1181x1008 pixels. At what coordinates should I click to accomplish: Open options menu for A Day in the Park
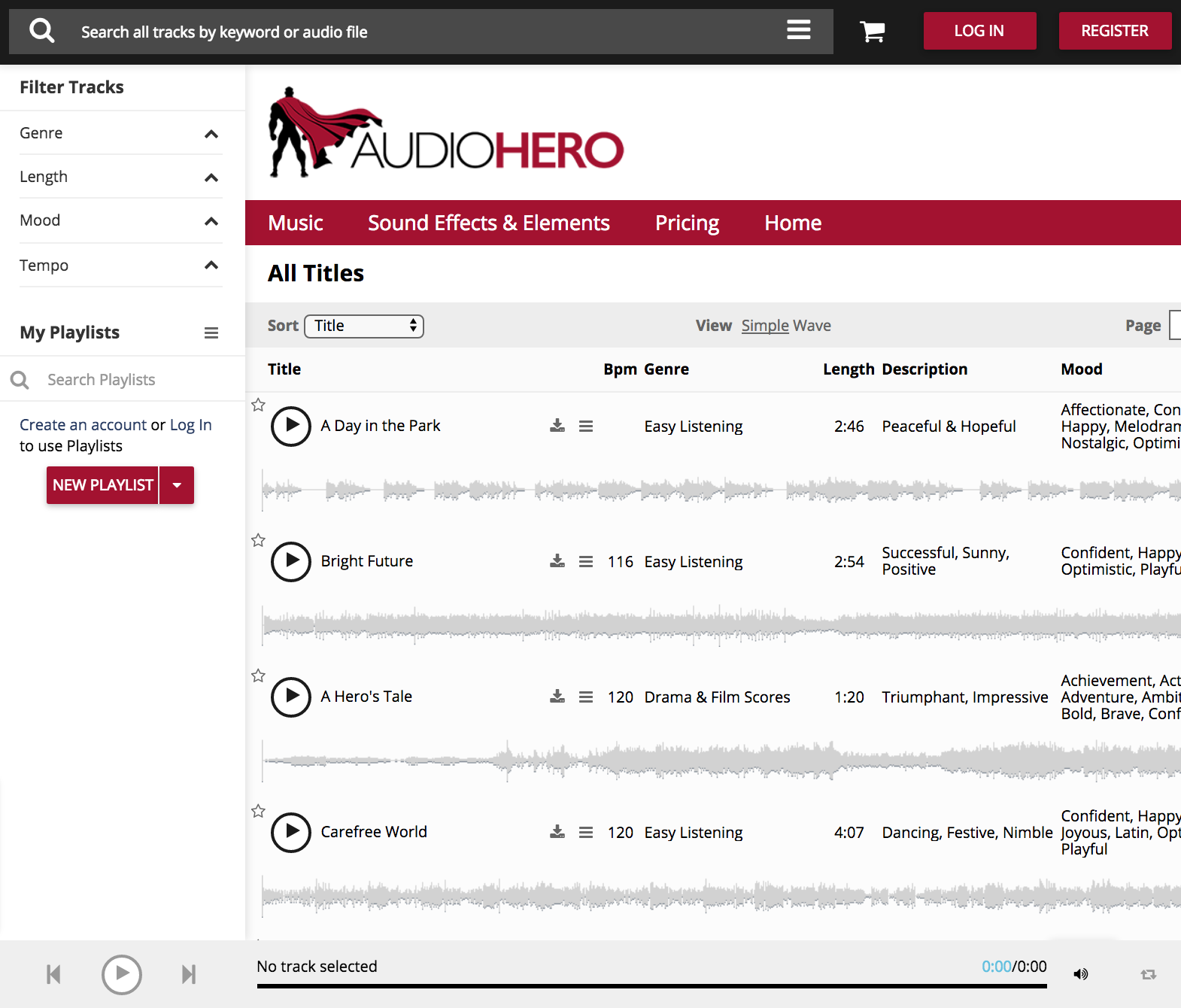click(586, 427)
